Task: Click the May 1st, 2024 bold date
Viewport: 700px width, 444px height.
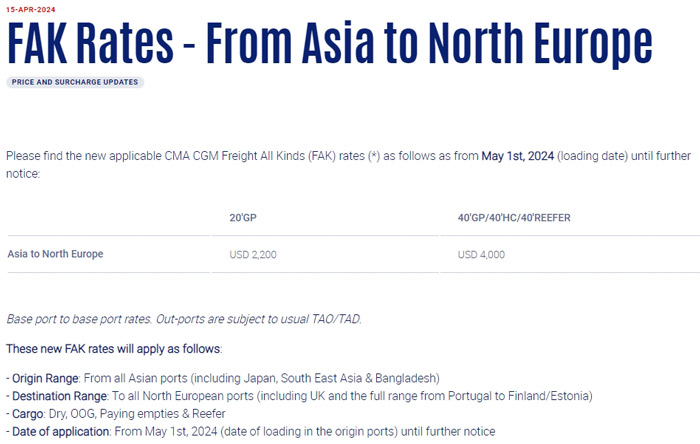Action: 517,156
